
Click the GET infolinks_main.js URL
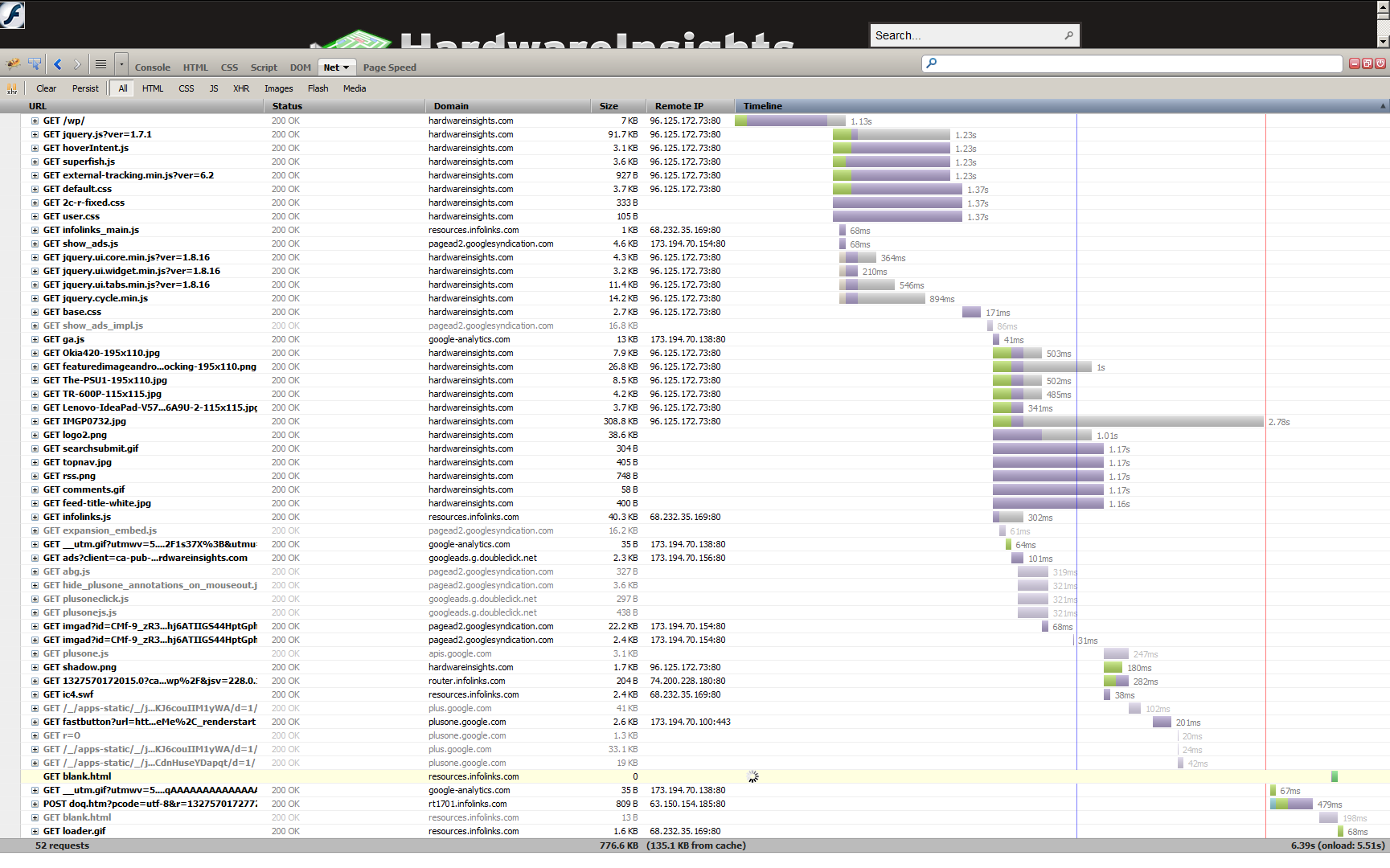91,231
